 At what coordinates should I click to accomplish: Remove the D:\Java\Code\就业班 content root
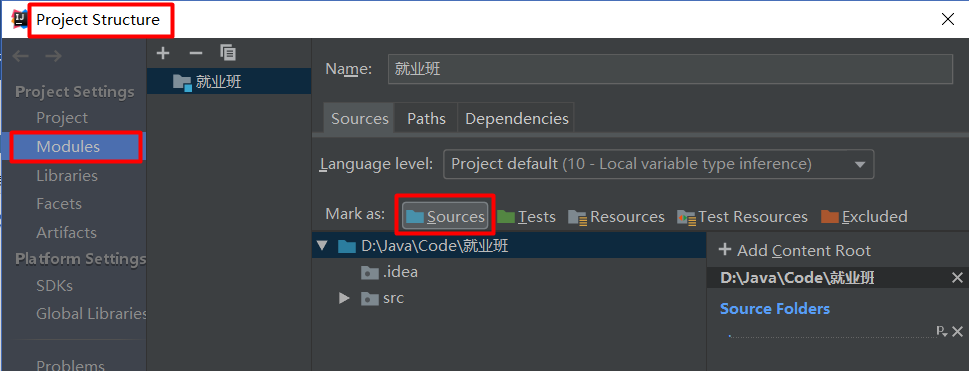point(957,278)
